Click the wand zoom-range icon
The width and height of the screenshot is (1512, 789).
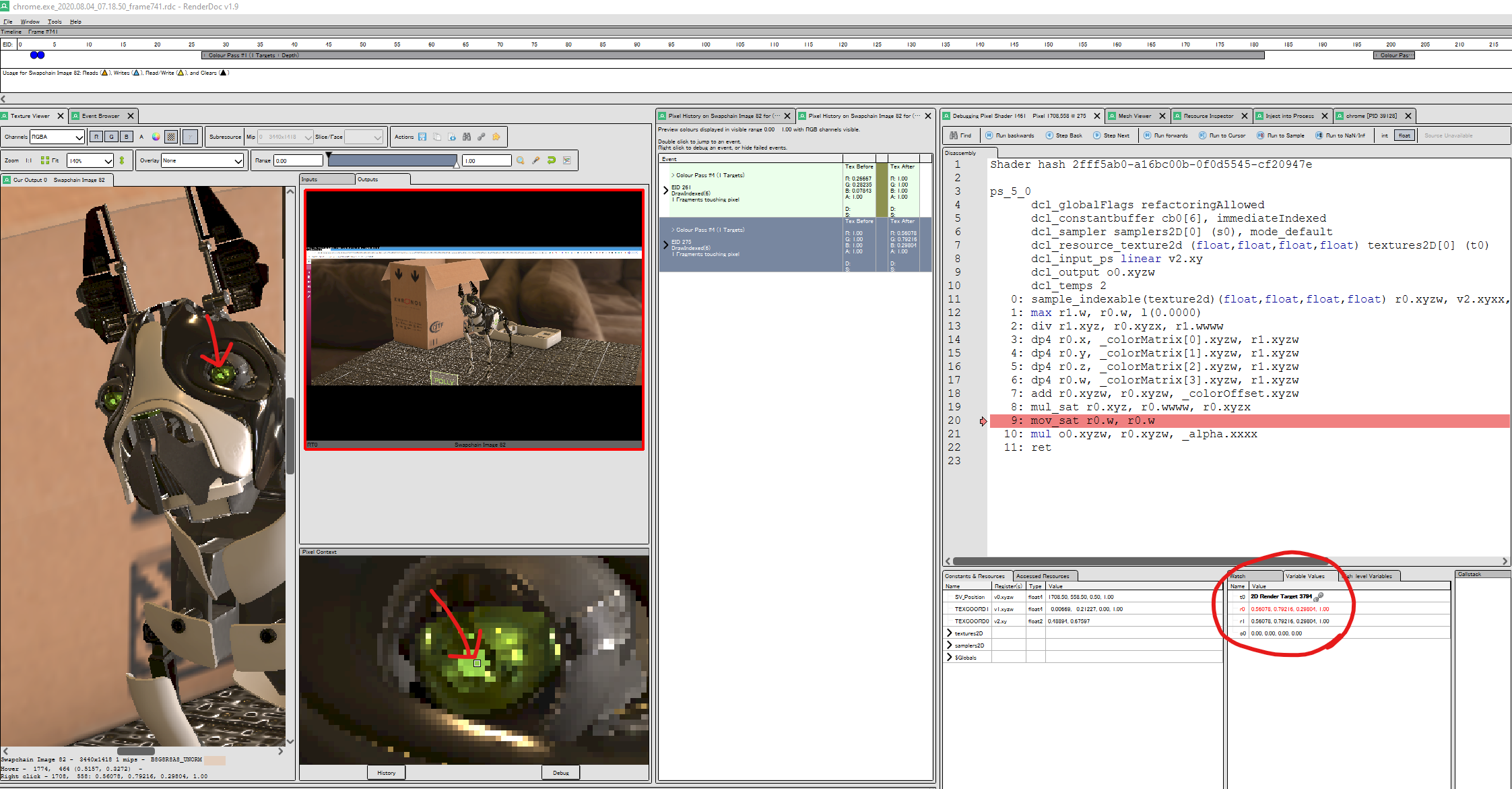pos(536,160)
